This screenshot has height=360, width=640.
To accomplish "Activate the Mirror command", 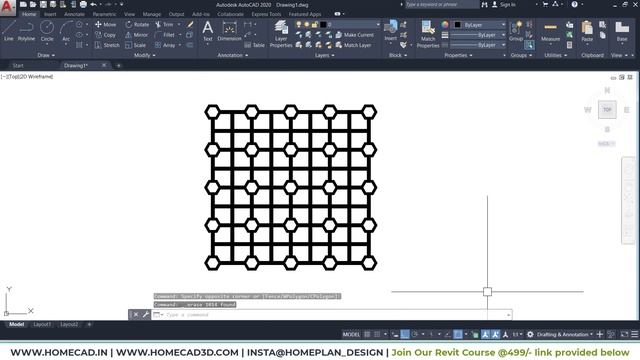I will (x=137, y=35).
